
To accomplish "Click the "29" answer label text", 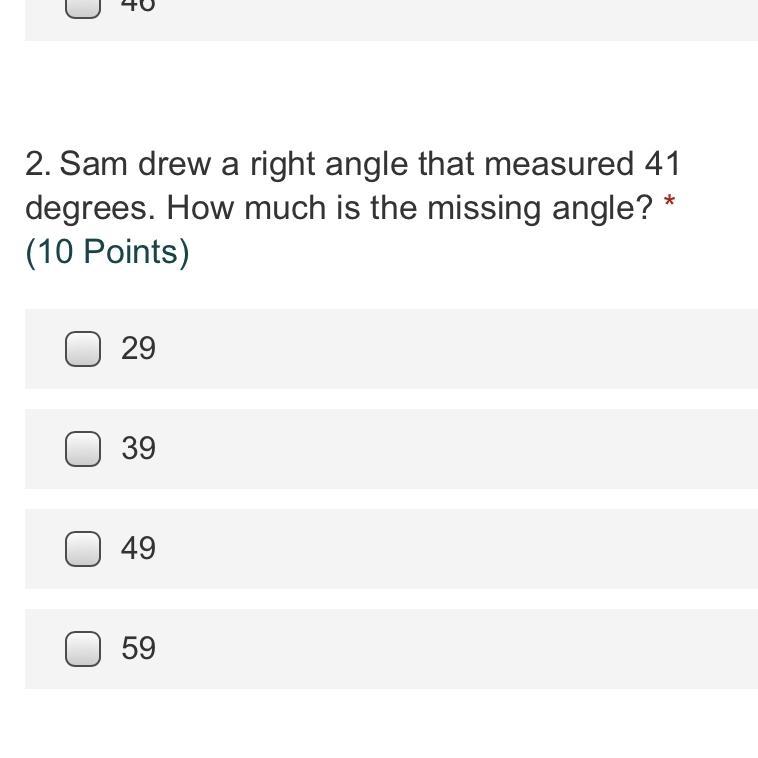I will click(138, 349).
